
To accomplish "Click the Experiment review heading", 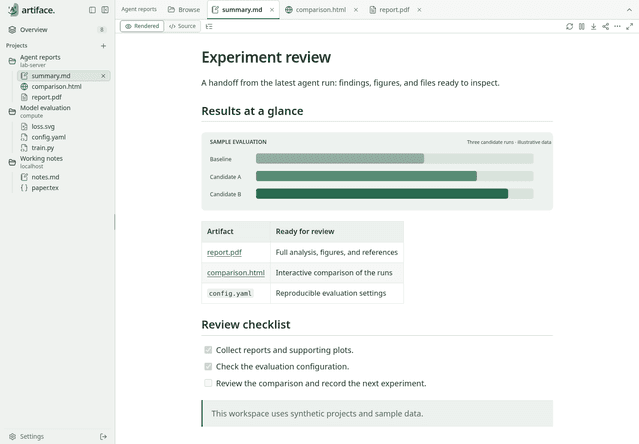I will coord(266,57).
